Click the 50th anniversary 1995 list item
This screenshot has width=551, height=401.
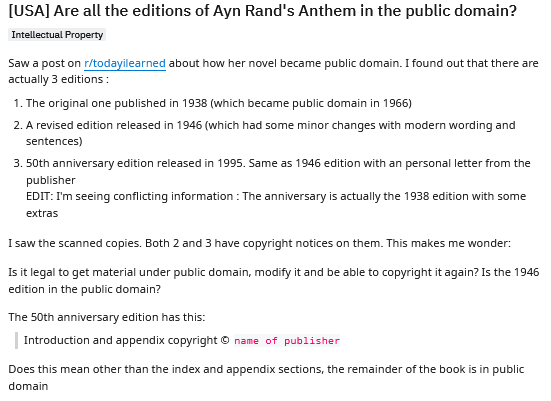point(278,172)
